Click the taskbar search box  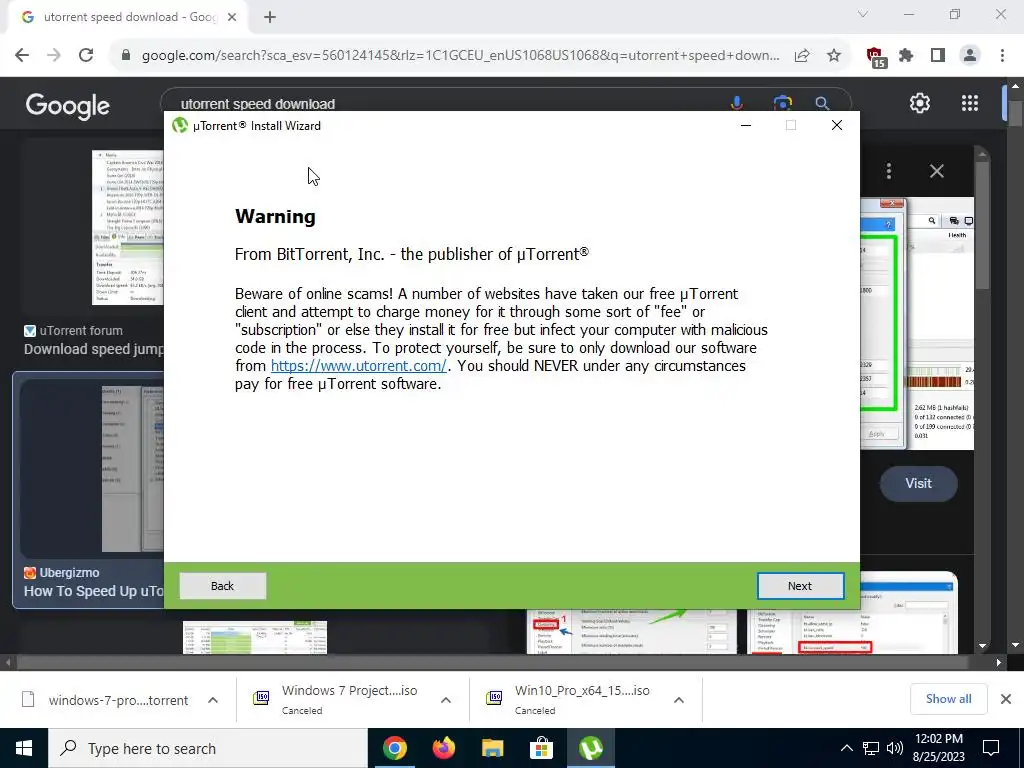coord(208,748)
